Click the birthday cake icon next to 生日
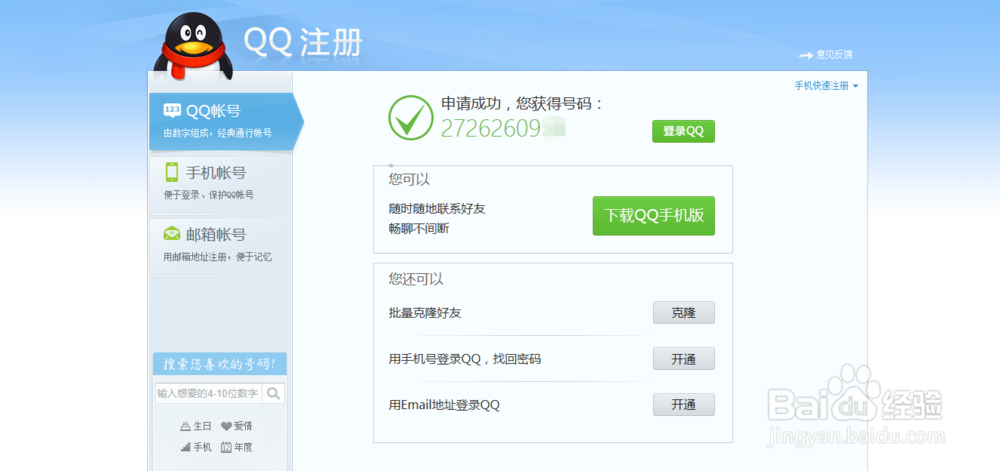 (186, 426)
